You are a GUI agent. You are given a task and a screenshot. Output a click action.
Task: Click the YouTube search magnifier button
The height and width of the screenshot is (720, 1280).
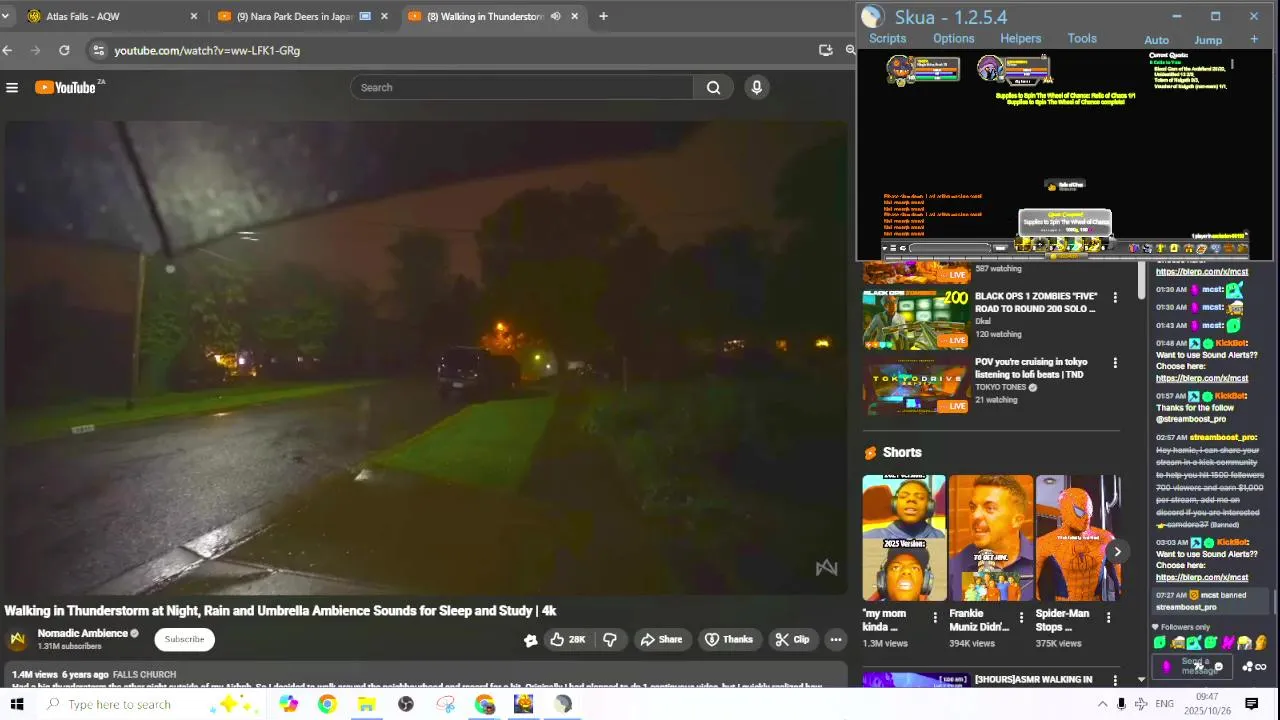(x=713, y=88)
